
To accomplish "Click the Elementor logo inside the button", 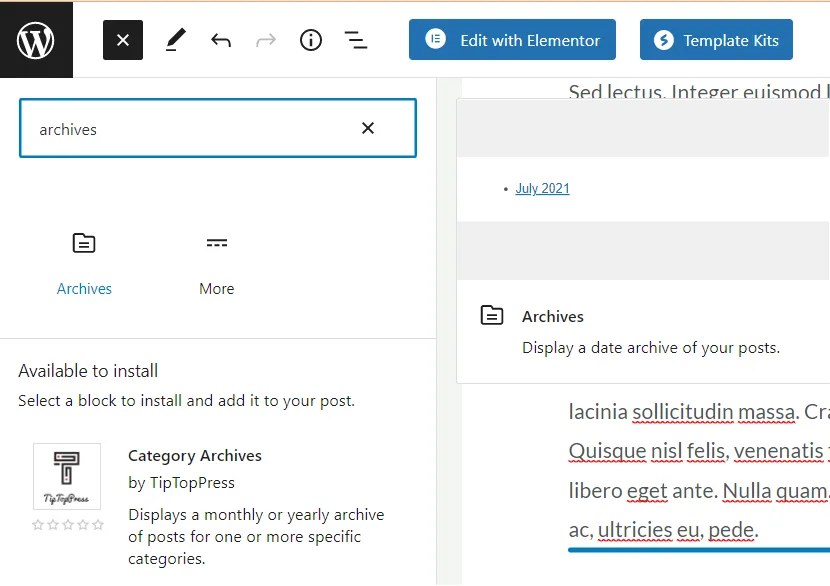I will (x=435, y=40).
